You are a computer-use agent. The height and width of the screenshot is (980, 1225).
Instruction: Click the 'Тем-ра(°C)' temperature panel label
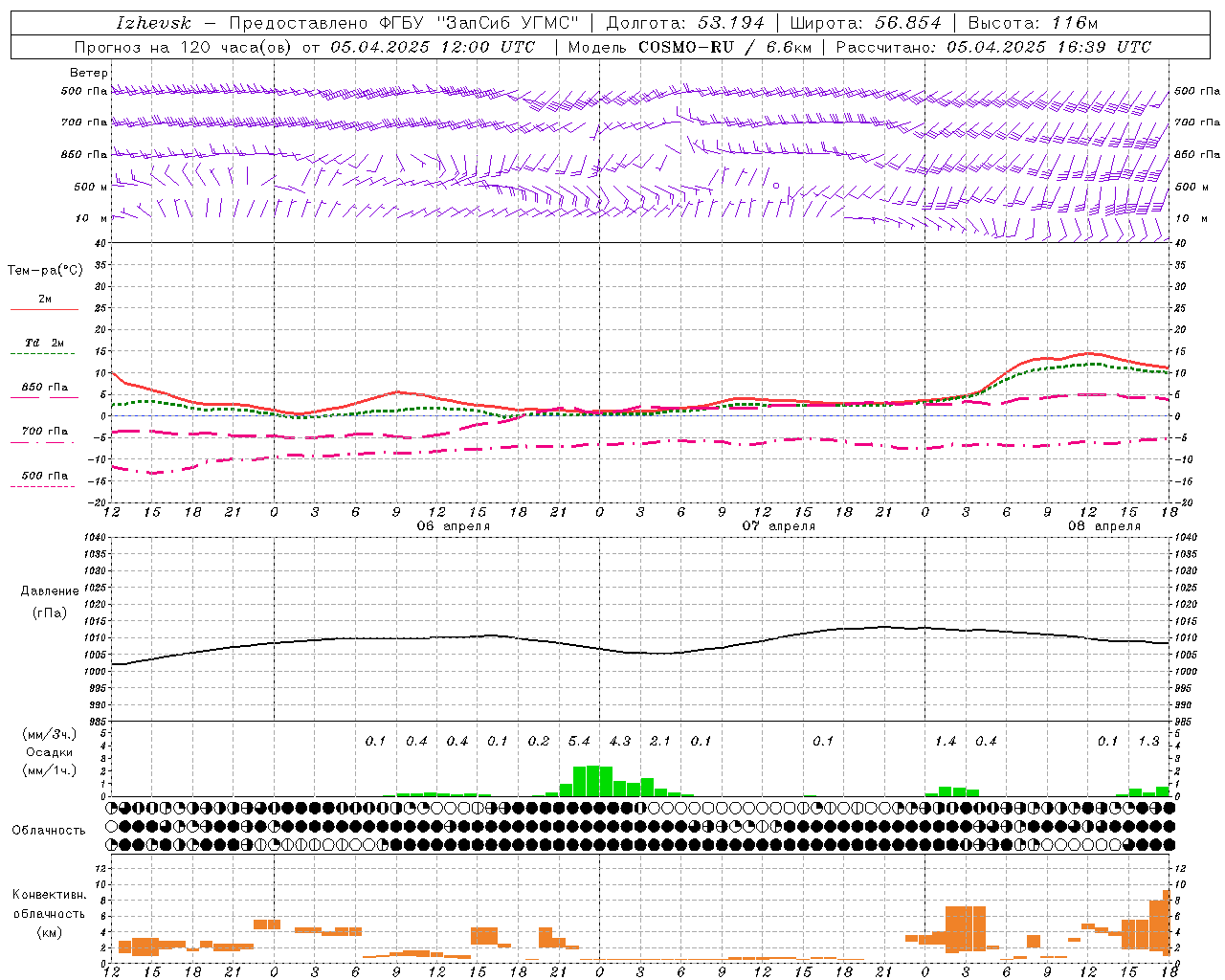tap(45, 271)
